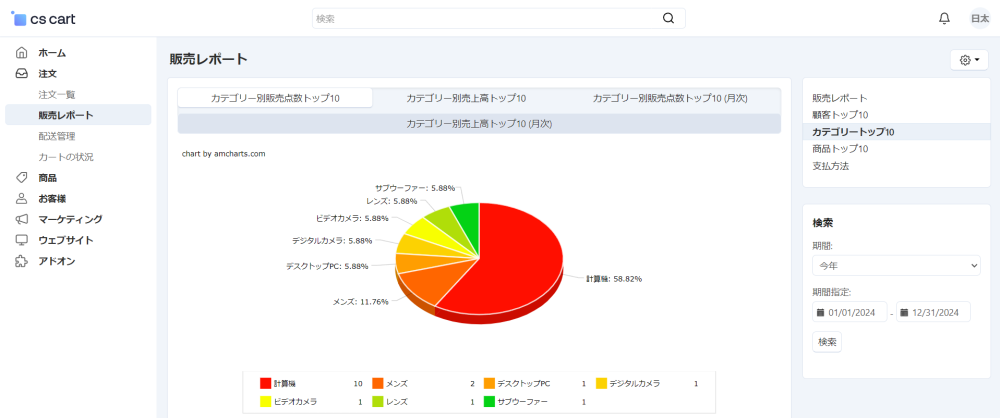
Task: Click the calendar icon for start date
Action: [821, 313]
